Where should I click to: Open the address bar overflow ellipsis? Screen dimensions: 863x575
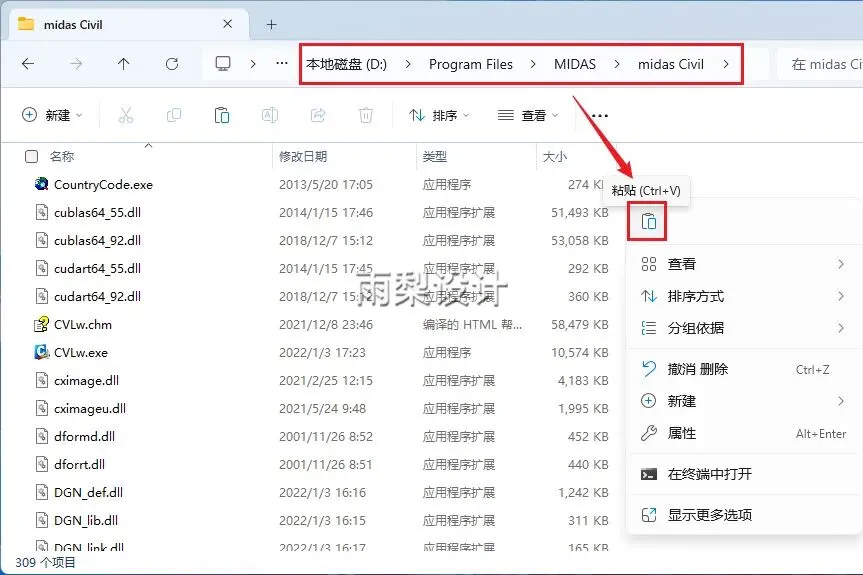(282, 63)
